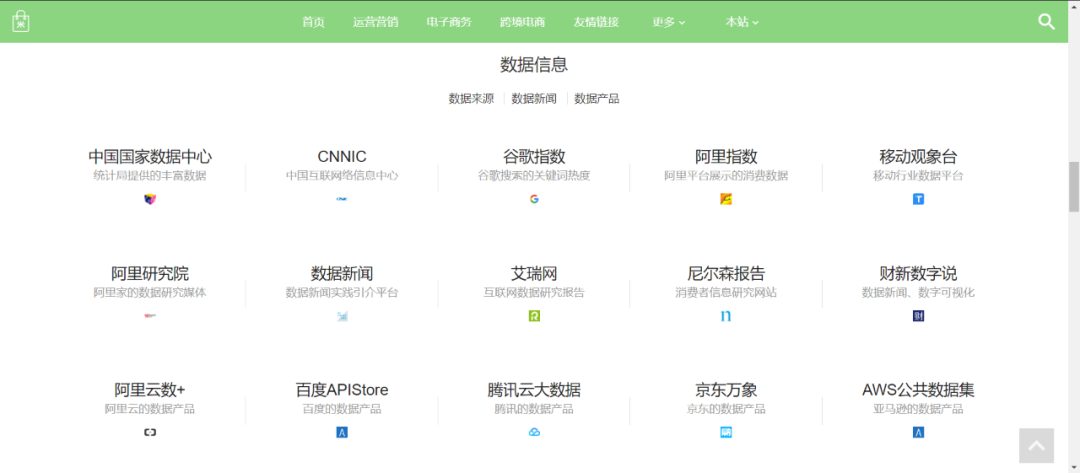Click the 财新数字说 favicon icon
1080x473 pixels.
[x=918, y=316]
